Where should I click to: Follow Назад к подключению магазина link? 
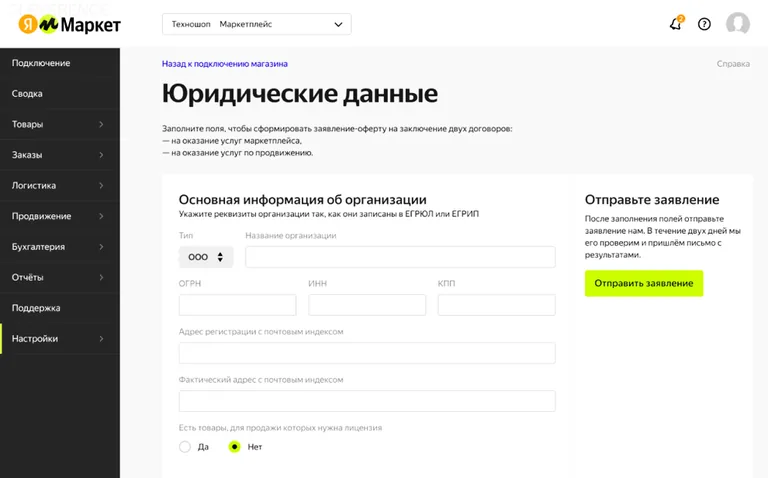click(x=225, y=64)
